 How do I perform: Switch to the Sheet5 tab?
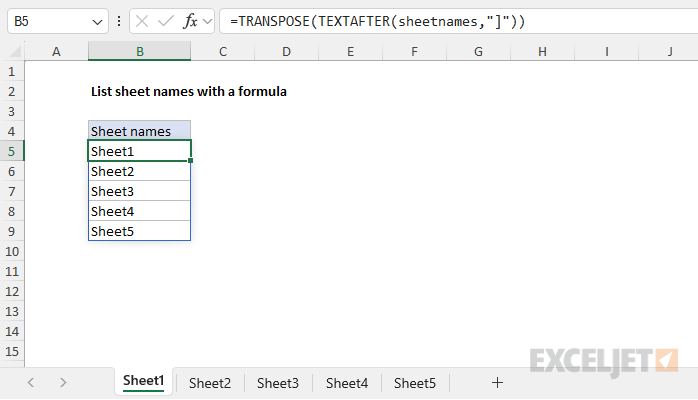415,383
